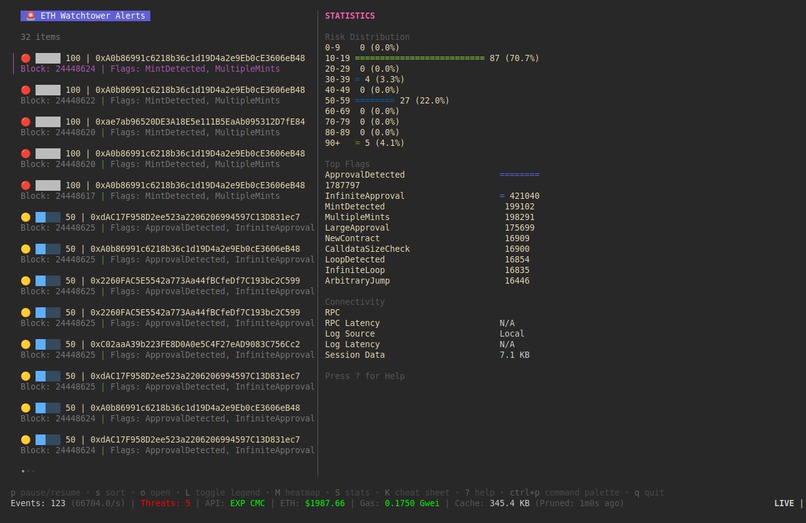The width and height of the screenshot is (806, 523).
Task: Click the 'M heatmap' footer hint
Action: [297, 493]
